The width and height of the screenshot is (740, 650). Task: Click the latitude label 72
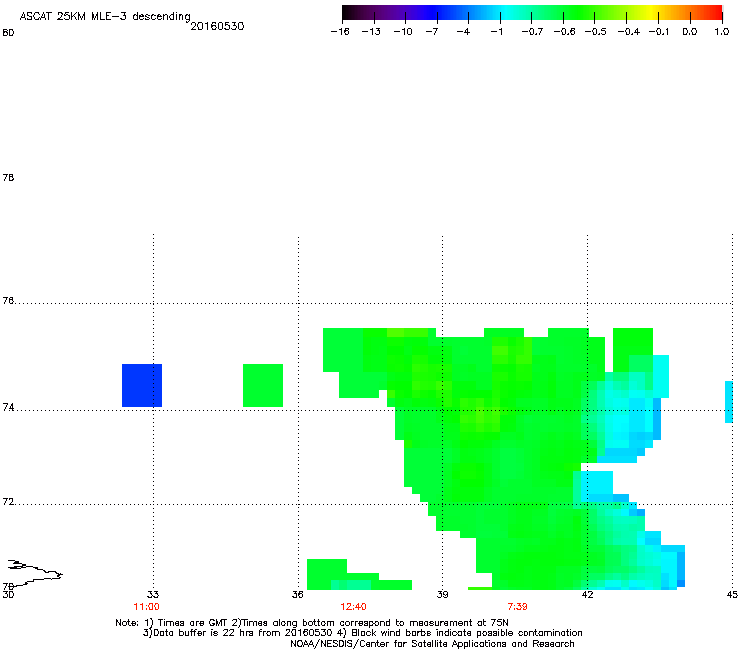(x=8, y=501)
